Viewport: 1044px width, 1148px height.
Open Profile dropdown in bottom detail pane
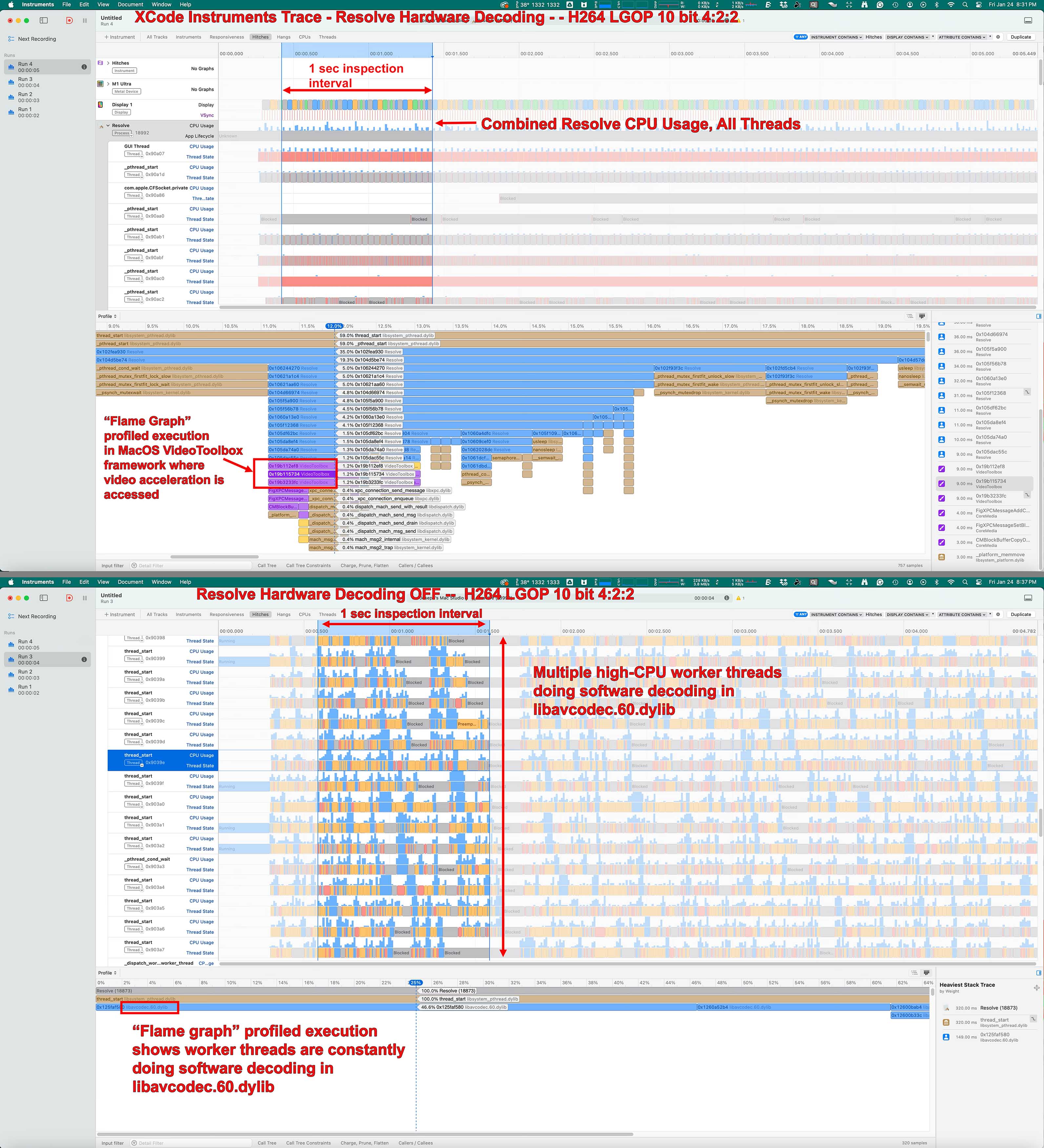107,973
